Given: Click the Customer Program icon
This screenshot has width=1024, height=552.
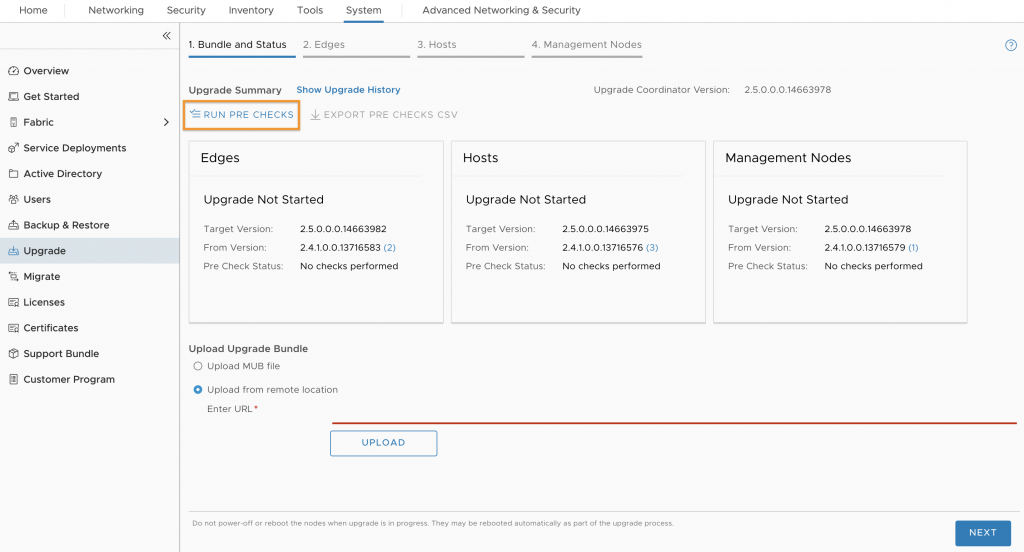Looking at the screenshot, I should (x=13, y=379).
